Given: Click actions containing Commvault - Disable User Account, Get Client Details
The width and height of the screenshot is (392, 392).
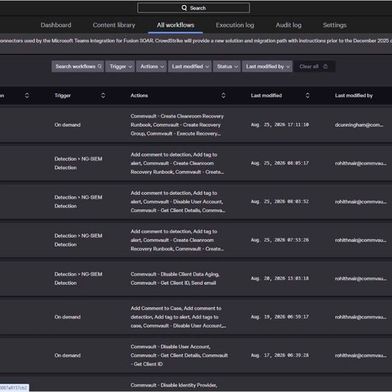Looking at the screenshot, I should pos(178,202).
